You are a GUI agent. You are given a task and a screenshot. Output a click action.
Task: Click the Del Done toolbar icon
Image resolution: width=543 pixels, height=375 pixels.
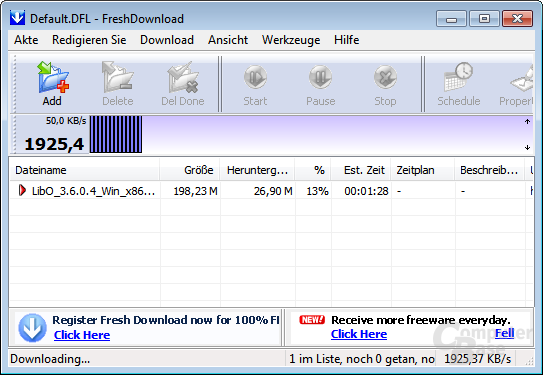pos(183,77)
